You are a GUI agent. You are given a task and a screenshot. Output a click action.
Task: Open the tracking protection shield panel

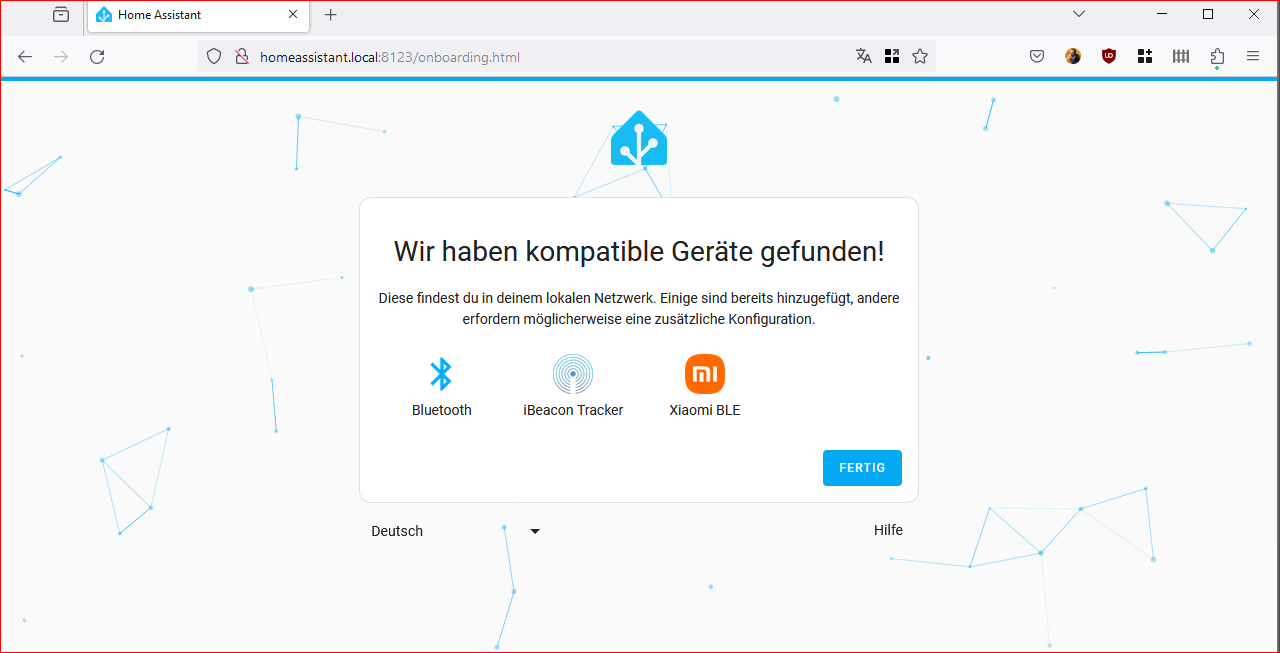[x=214, y=57]
